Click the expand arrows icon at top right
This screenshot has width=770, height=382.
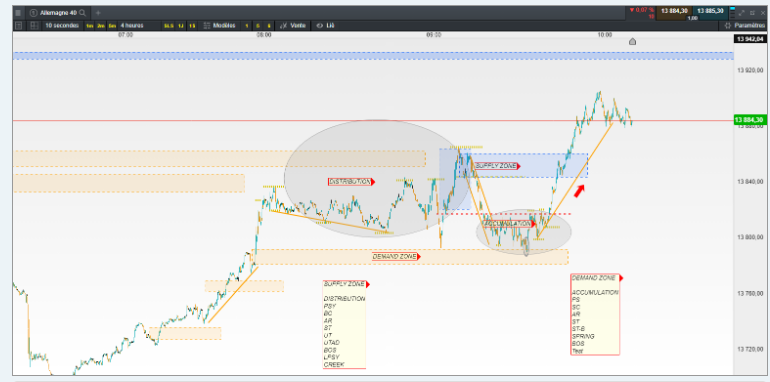pos(742,13)
